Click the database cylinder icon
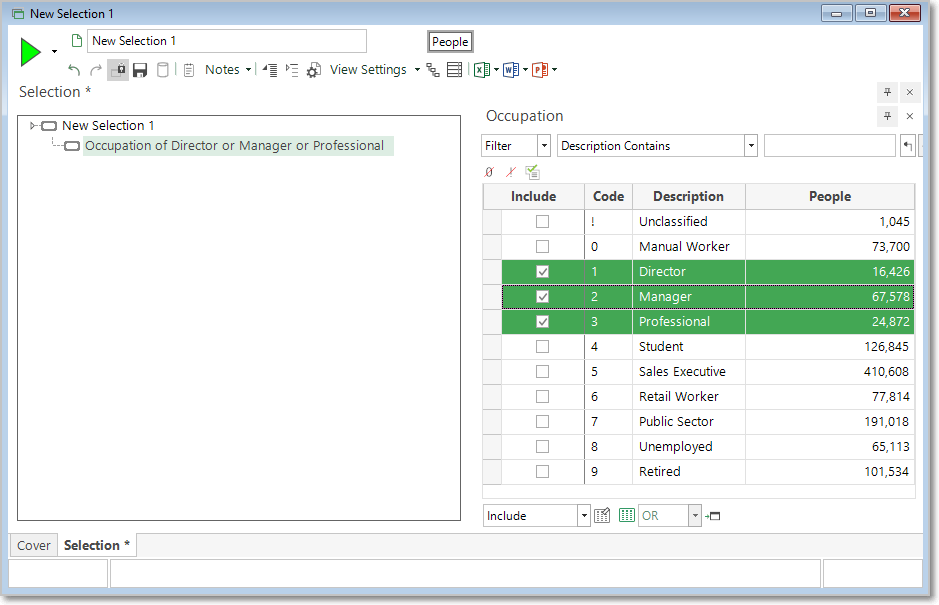The image size is (939, 605). pyautogui.click(x=162, y=70)
